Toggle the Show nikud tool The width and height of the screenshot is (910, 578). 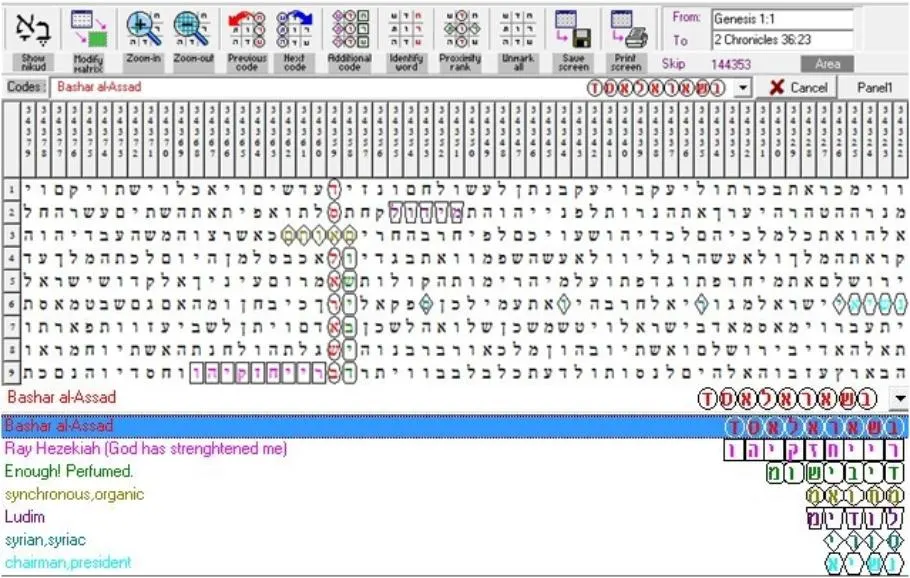click(33, 38)
